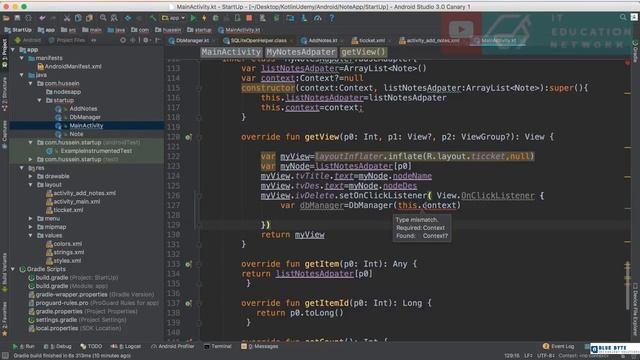Collapse the Gradle Scripts node
The image size is (640, 360).
(13, 269)
